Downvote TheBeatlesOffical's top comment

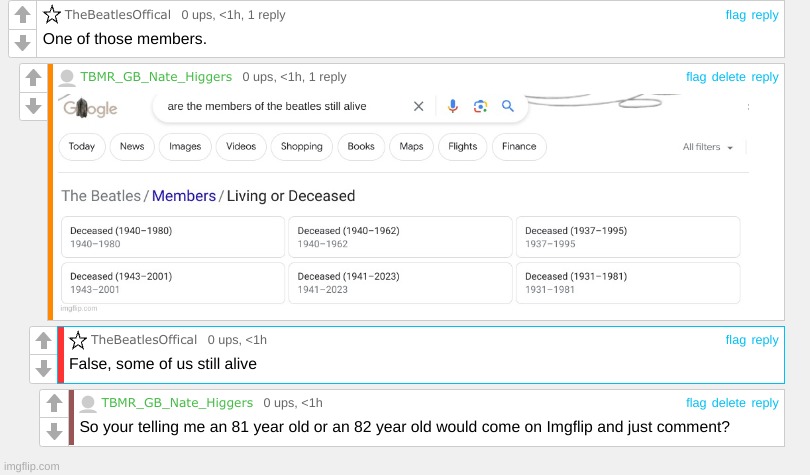pyautogui.click(x=22, y=43)
